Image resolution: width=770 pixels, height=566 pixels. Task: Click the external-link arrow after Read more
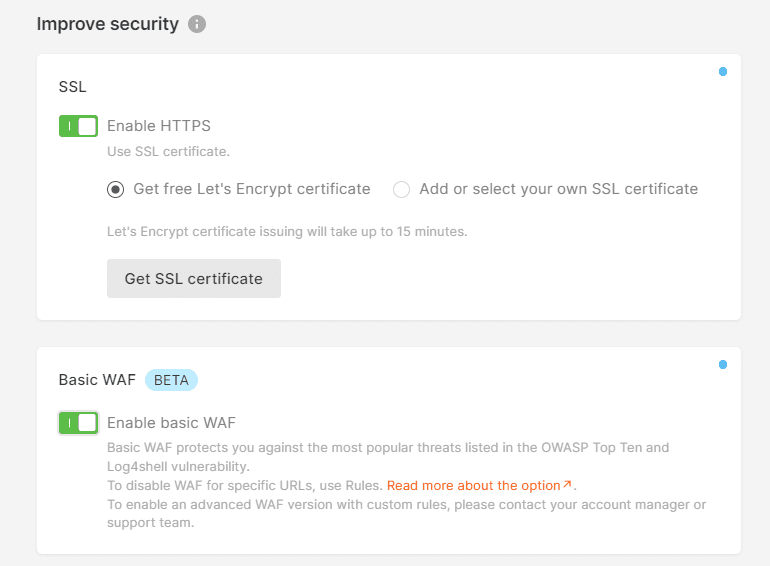[567, 485]
